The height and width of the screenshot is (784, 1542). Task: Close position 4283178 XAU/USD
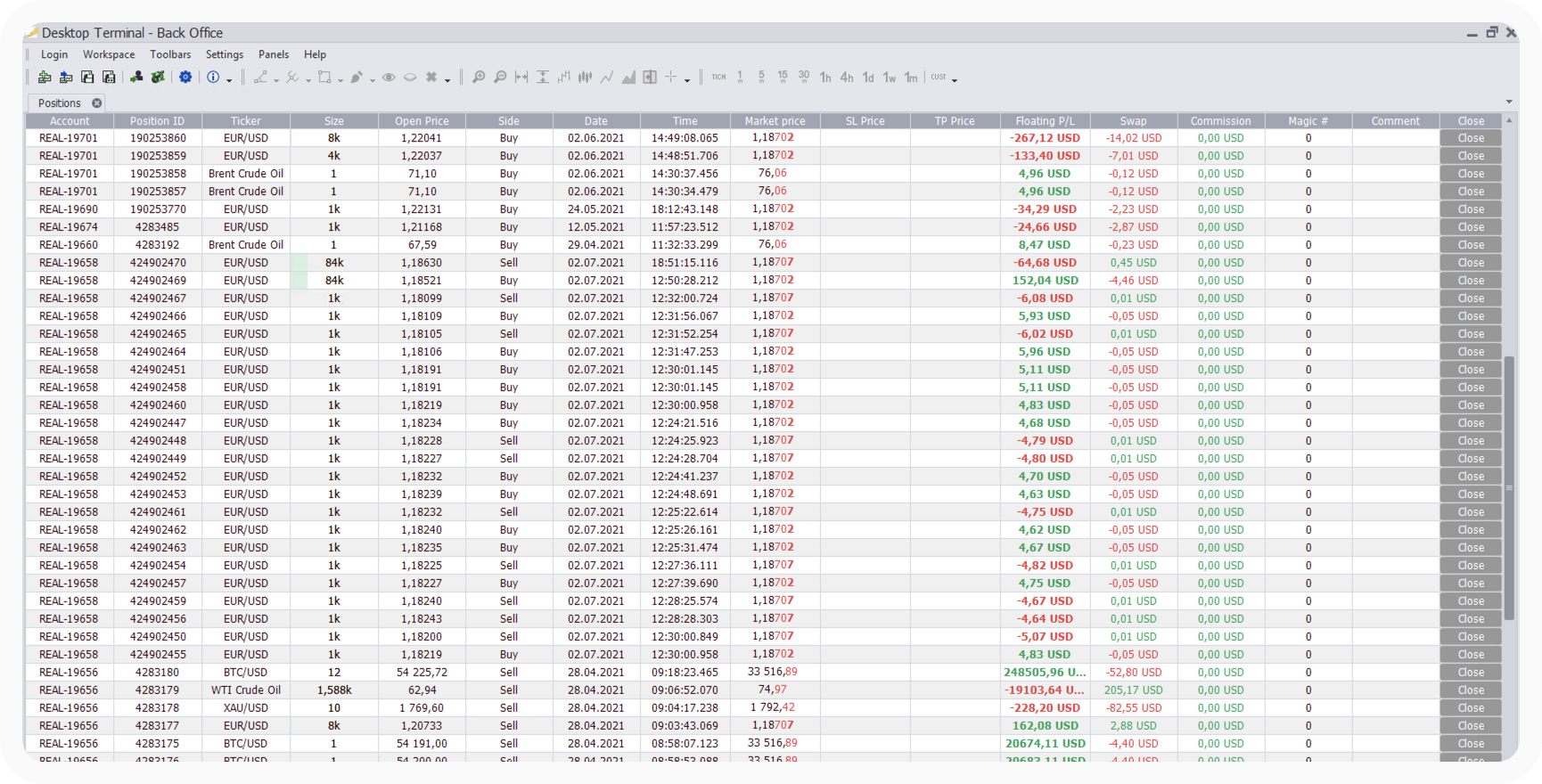[1471, 708]
